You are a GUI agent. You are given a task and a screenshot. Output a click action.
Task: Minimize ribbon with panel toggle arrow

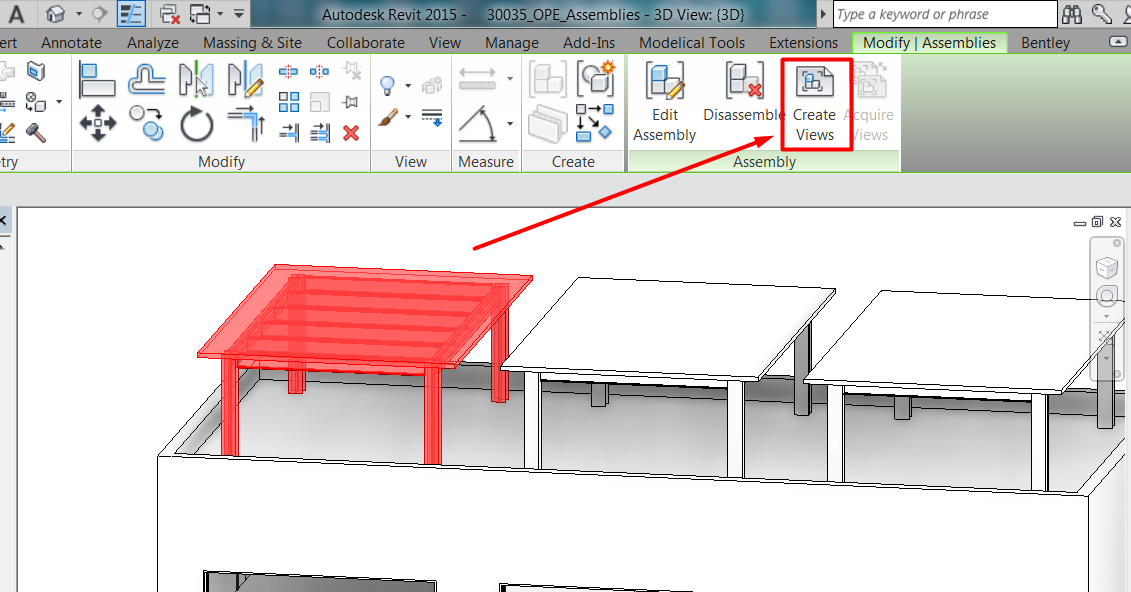[1119, 42]
